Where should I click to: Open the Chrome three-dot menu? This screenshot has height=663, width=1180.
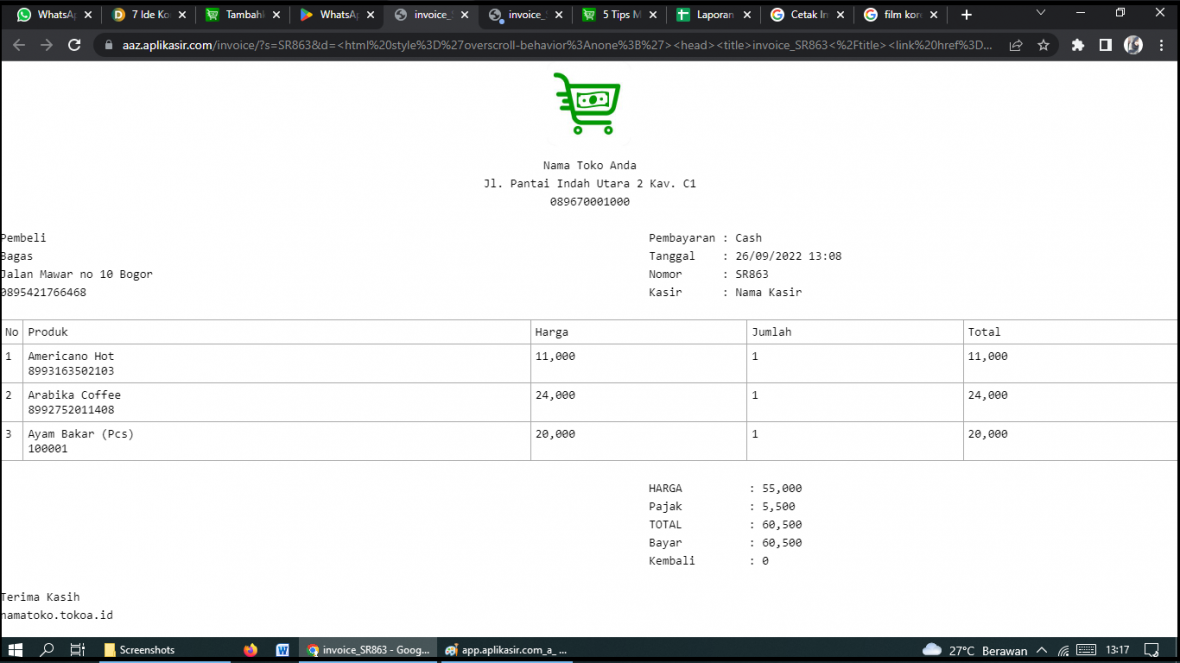pyautogui.click(x=1161, y=45)
